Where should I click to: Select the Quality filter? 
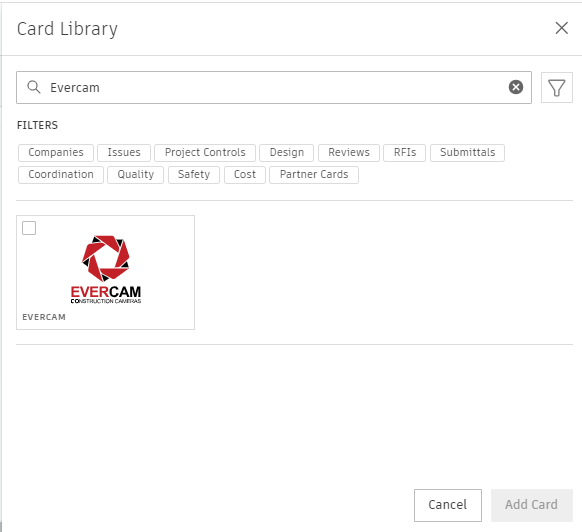click(x=135, y=174)
